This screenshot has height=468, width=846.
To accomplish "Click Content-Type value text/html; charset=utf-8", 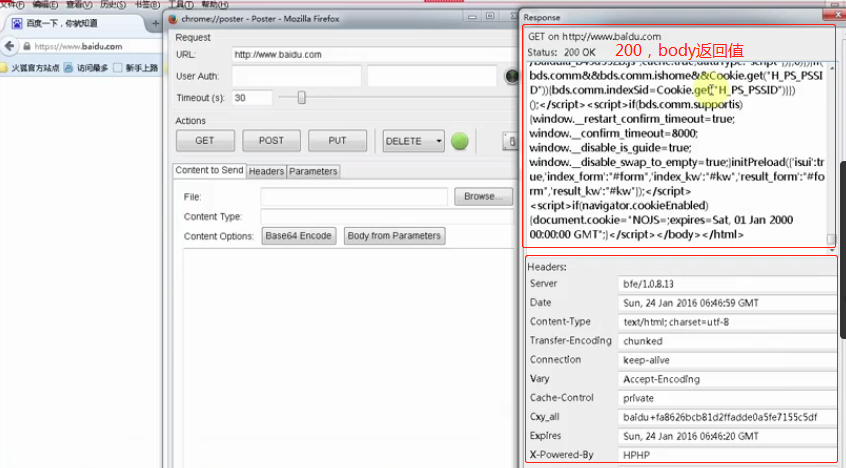I will tap(728, 322).
